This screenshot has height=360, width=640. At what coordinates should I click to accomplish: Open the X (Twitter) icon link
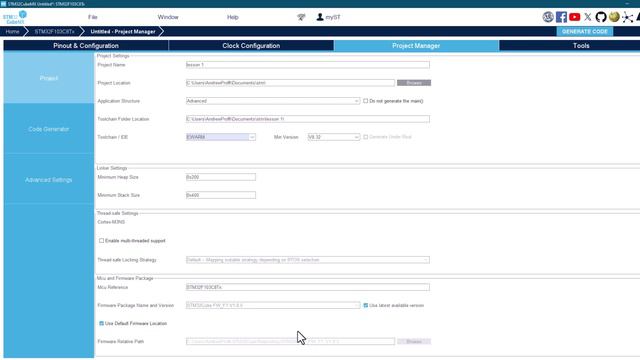point(588,17)
